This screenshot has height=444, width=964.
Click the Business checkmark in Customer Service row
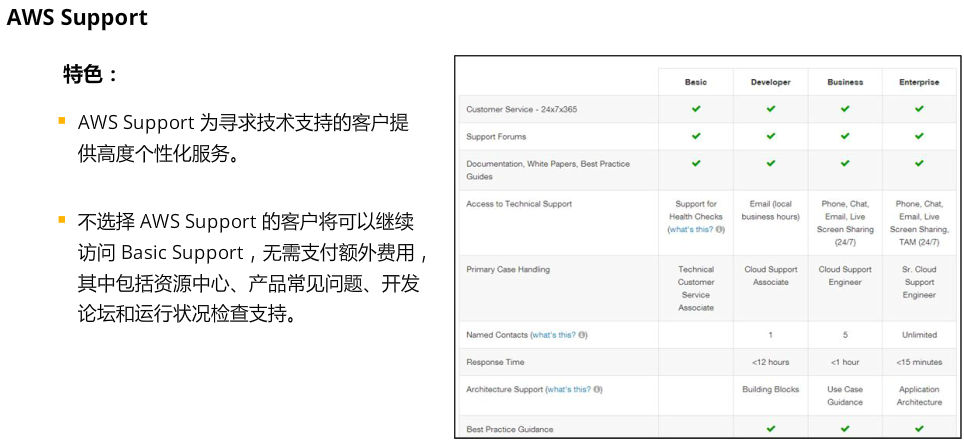coord(845,109)
